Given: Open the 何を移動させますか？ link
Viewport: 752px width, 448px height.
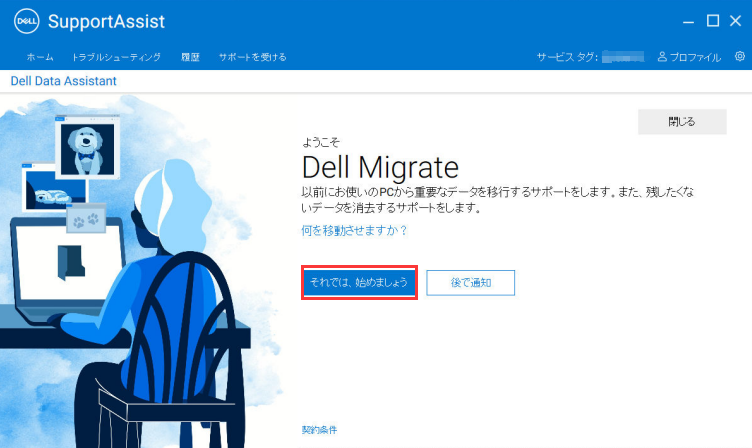Looking at the screenshot, I should tap(354, 231).
